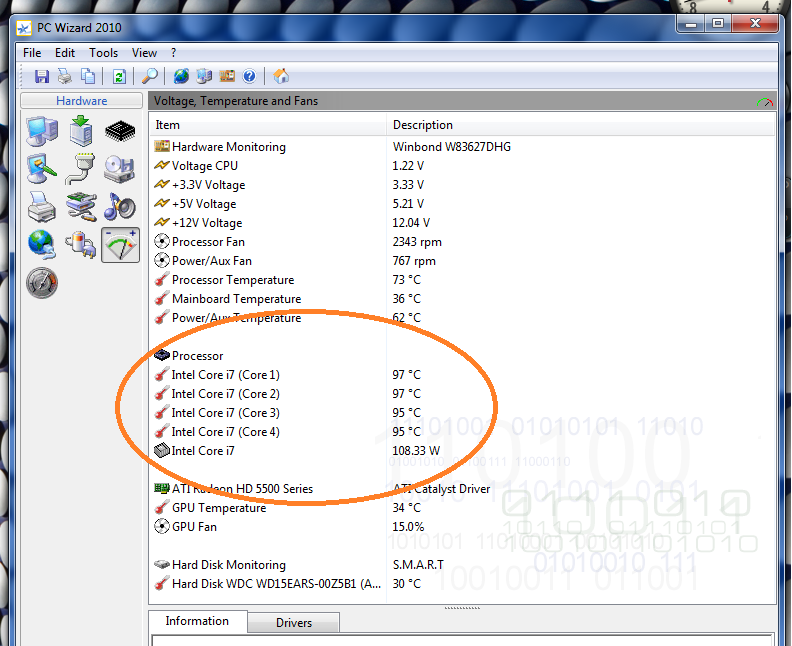Click the Hardware panel header button

[x=81, y=101]
